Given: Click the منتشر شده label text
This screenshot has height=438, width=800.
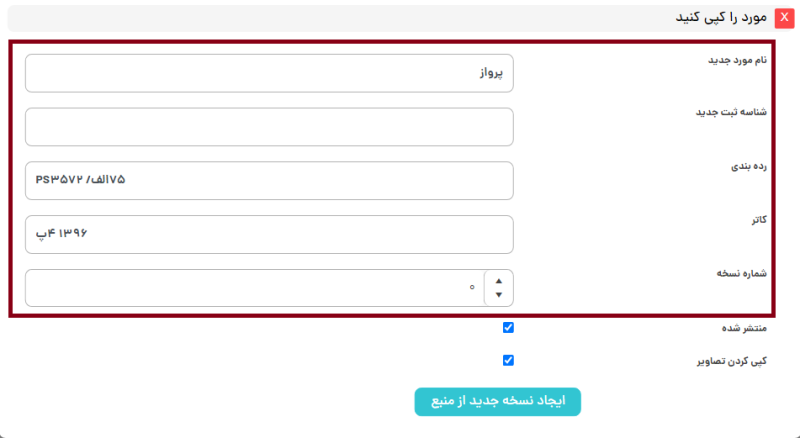Looking at the screenshot, I should (742, 328).
